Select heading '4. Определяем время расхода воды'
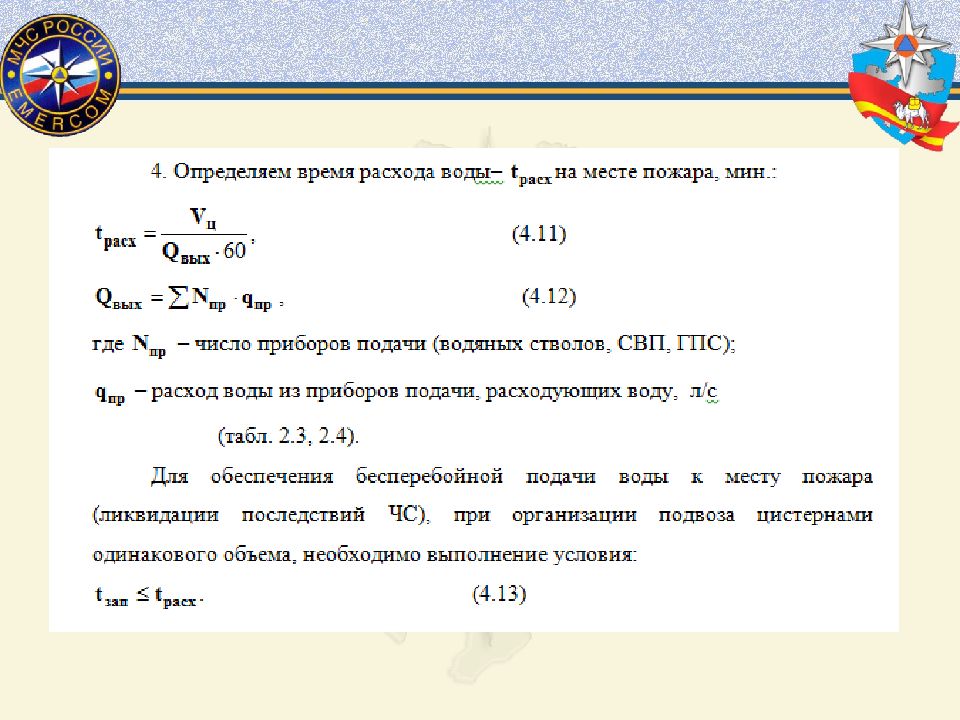Screen dimensions: 960x720 click(x=320, y=171)
